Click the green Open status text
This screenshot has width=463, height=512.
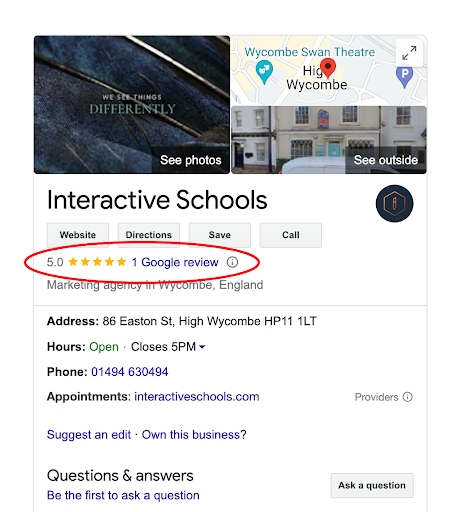[104, 347]
